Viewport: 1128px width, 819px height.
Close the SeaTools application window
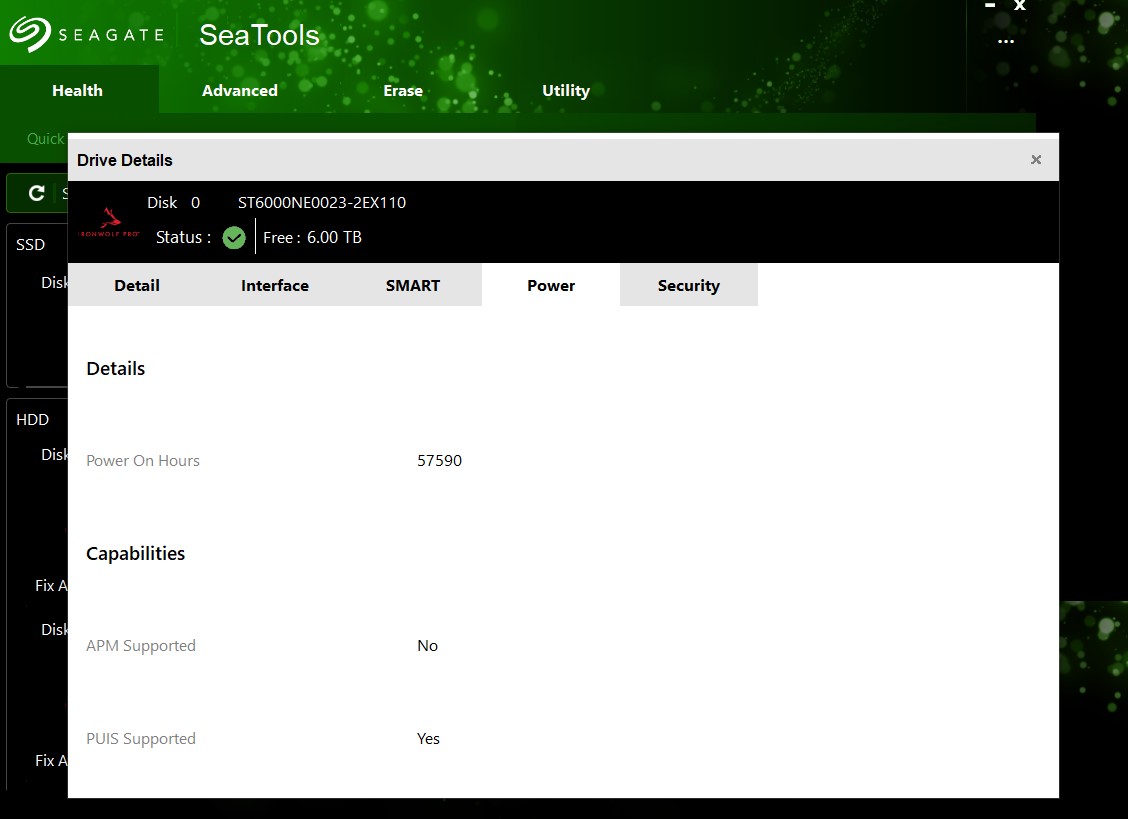coord(1020,6)
